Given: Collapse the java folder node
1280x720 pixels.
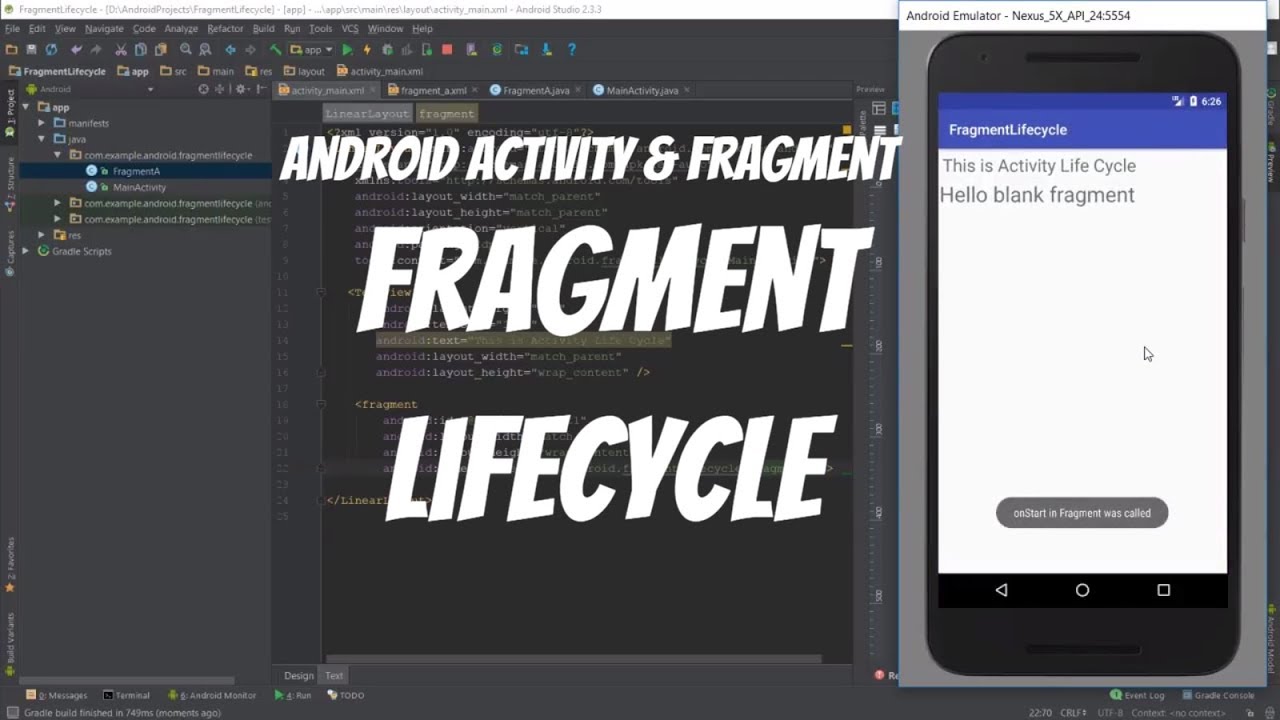Looking at the screenshot, I should click(42, 139).
